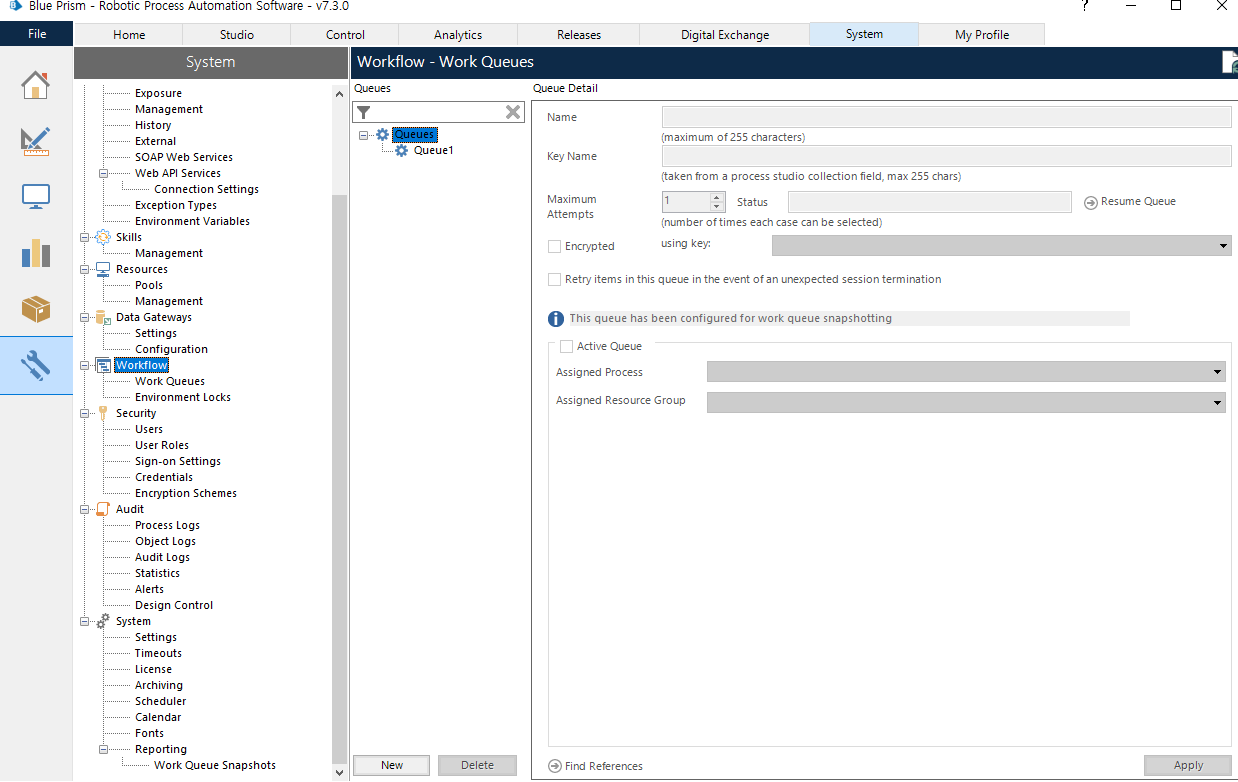This screenshot has width=1238, height=782.
Task: Click the gear icon beside the Queues root node
Action: click(382, 135)
